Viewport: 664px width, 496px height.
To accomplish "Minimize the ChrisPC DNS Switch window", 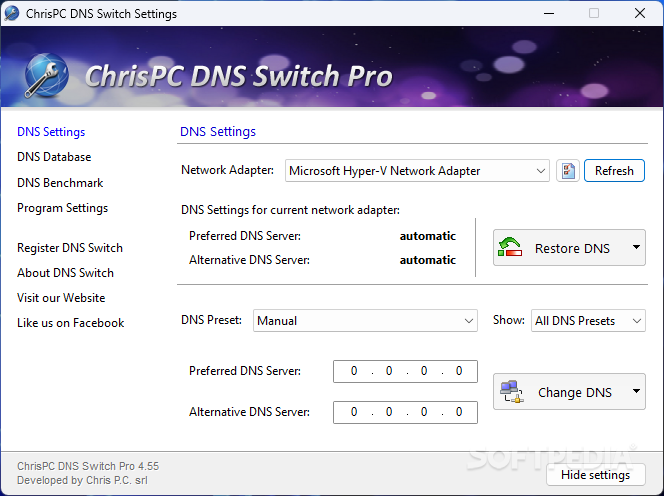I will click(549, 13).
